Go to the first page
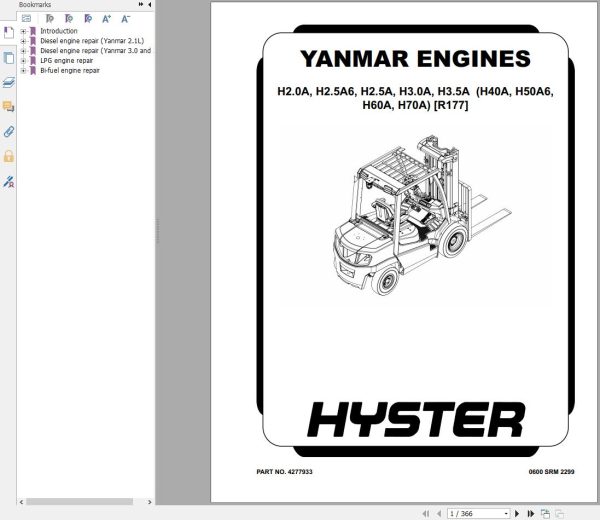This screenshot has width=600, height=520. pos(426,513)
